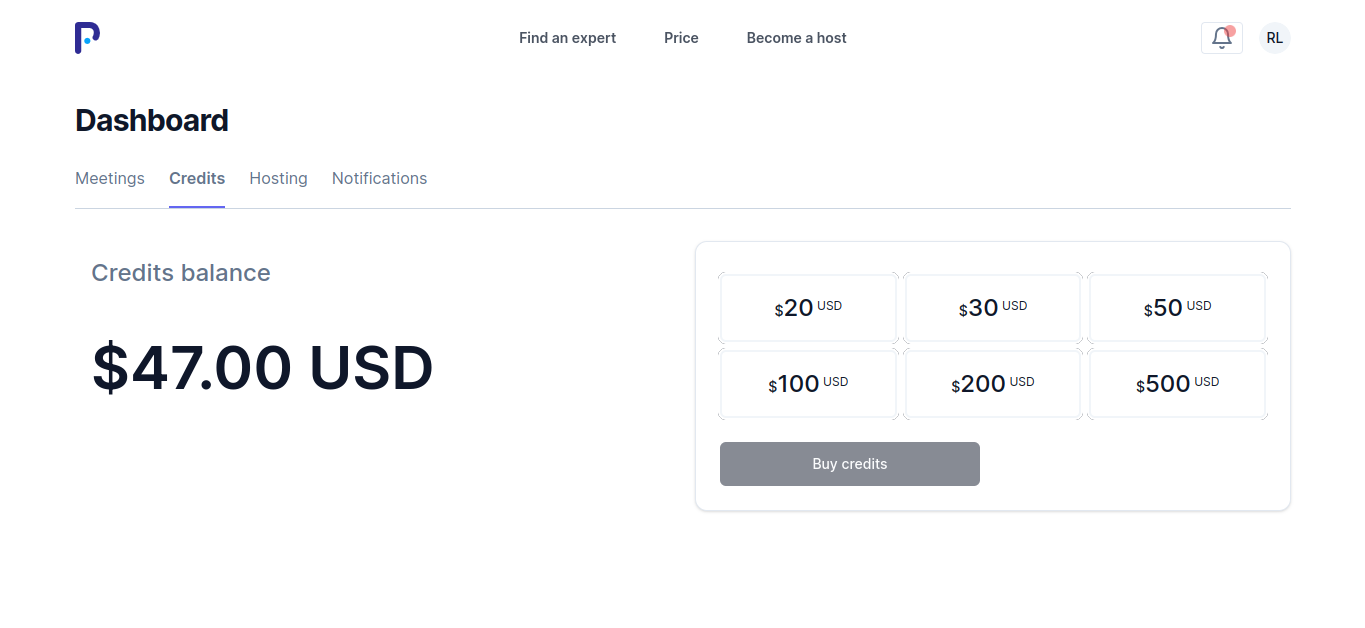Screen dimensions: 1365x628
Task: Choose the $100 USD credit amount
Action: (x=808, y=384)
